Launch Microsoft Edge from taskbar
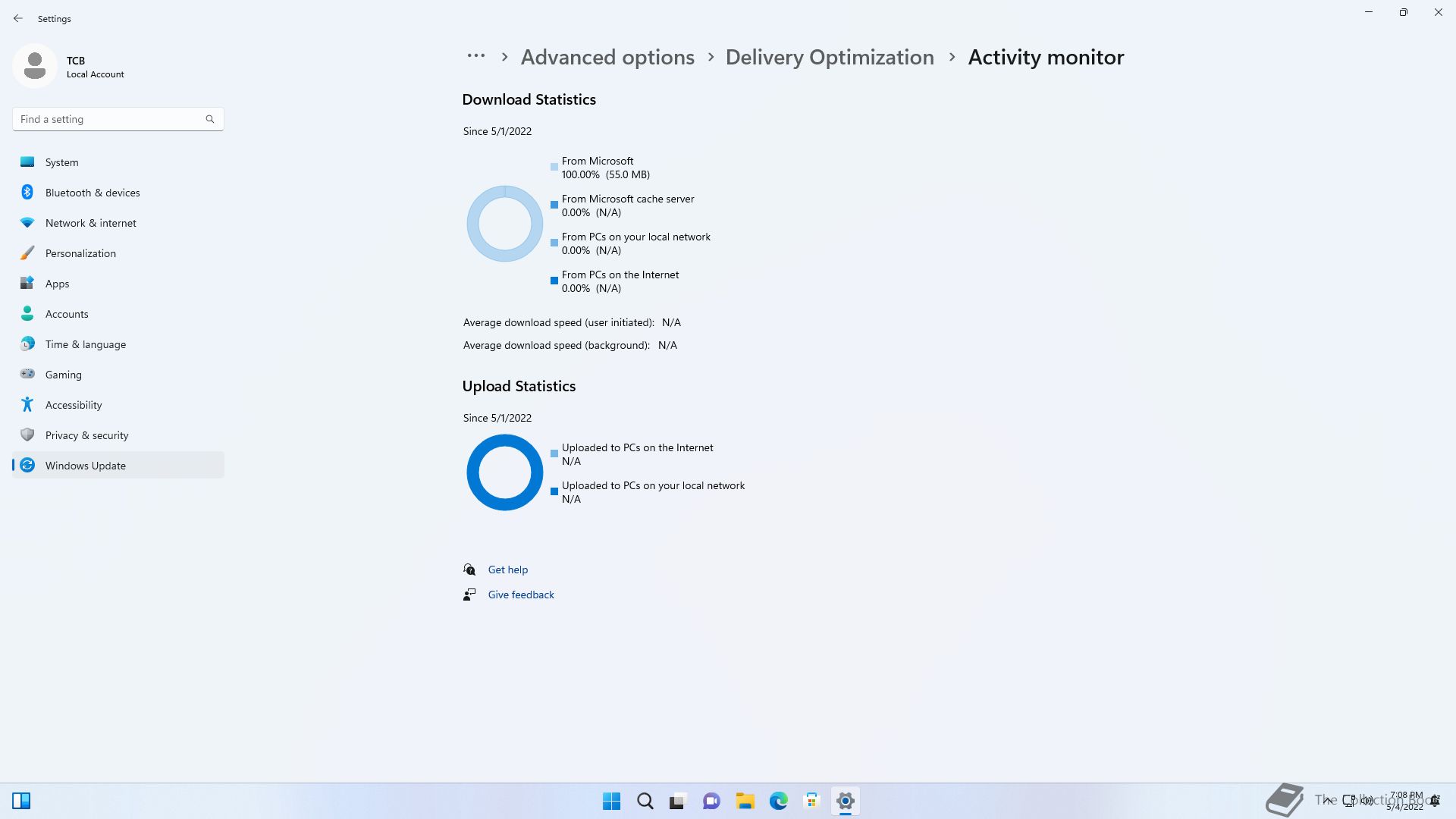 778,801
